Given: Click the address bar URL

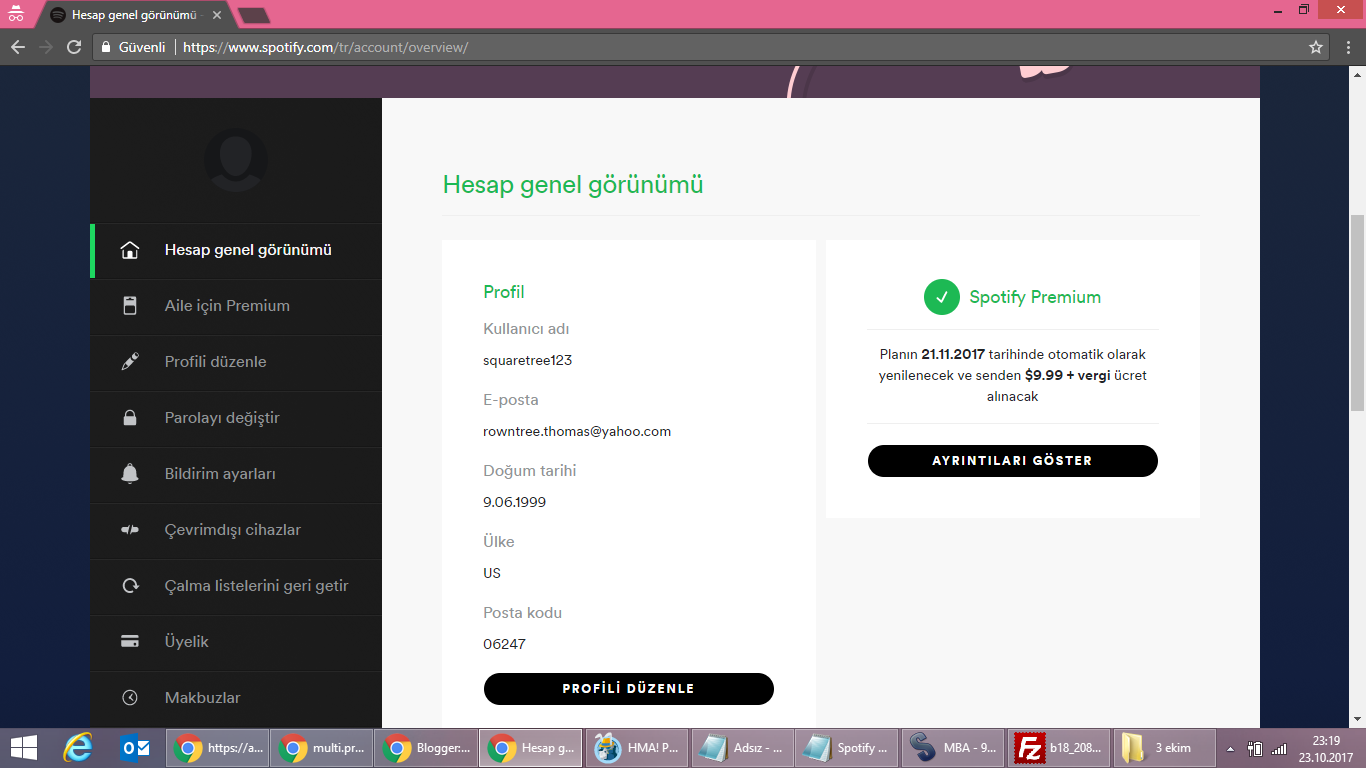Looking at the screenshot, I should [326, 47].
